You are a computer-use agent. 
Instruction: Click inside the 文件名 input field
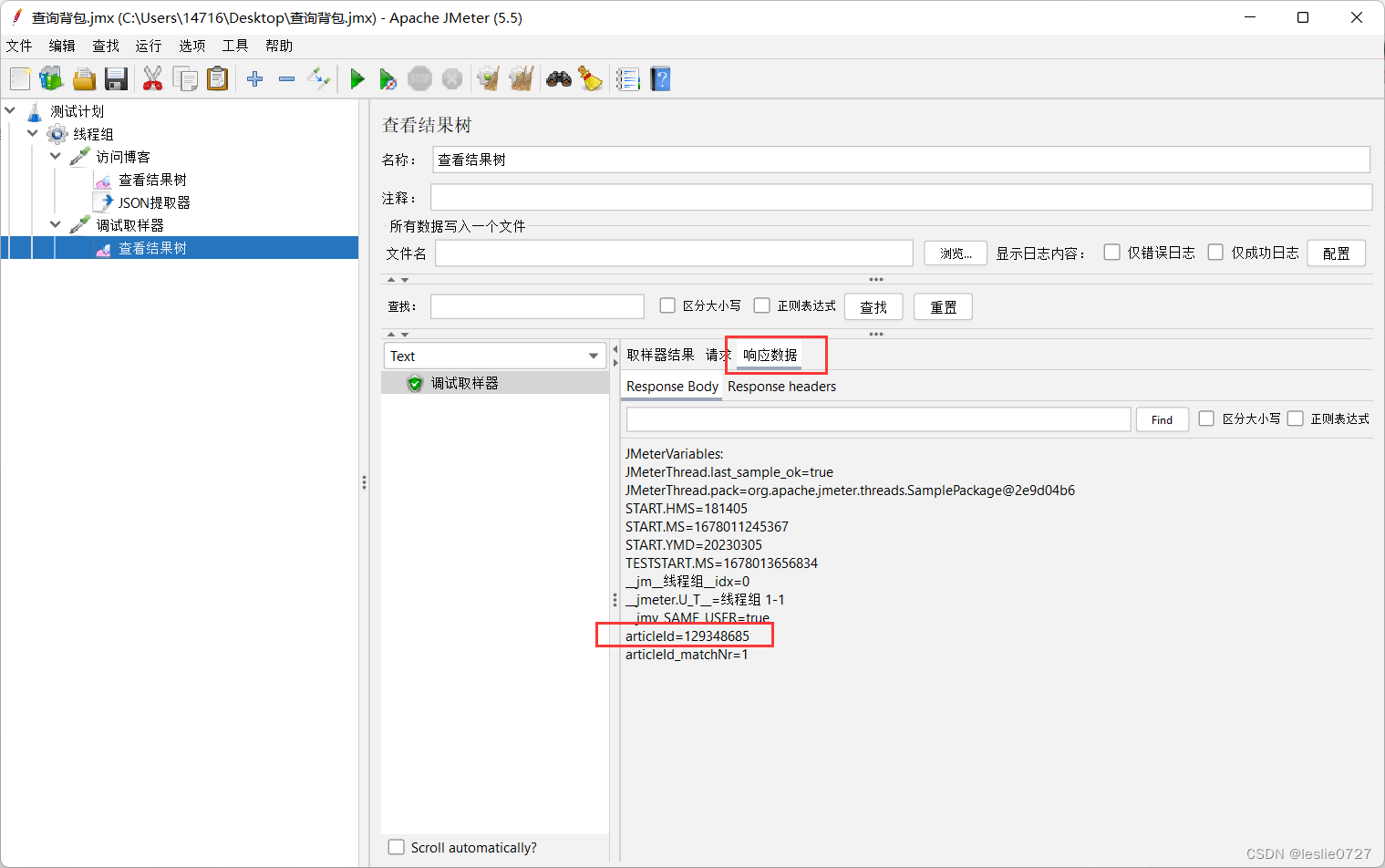[673, 253]
